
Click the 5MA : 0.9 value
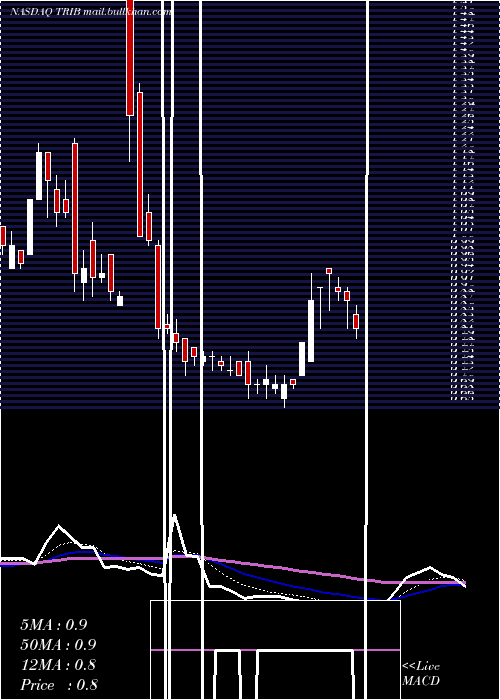coord(54,625)
